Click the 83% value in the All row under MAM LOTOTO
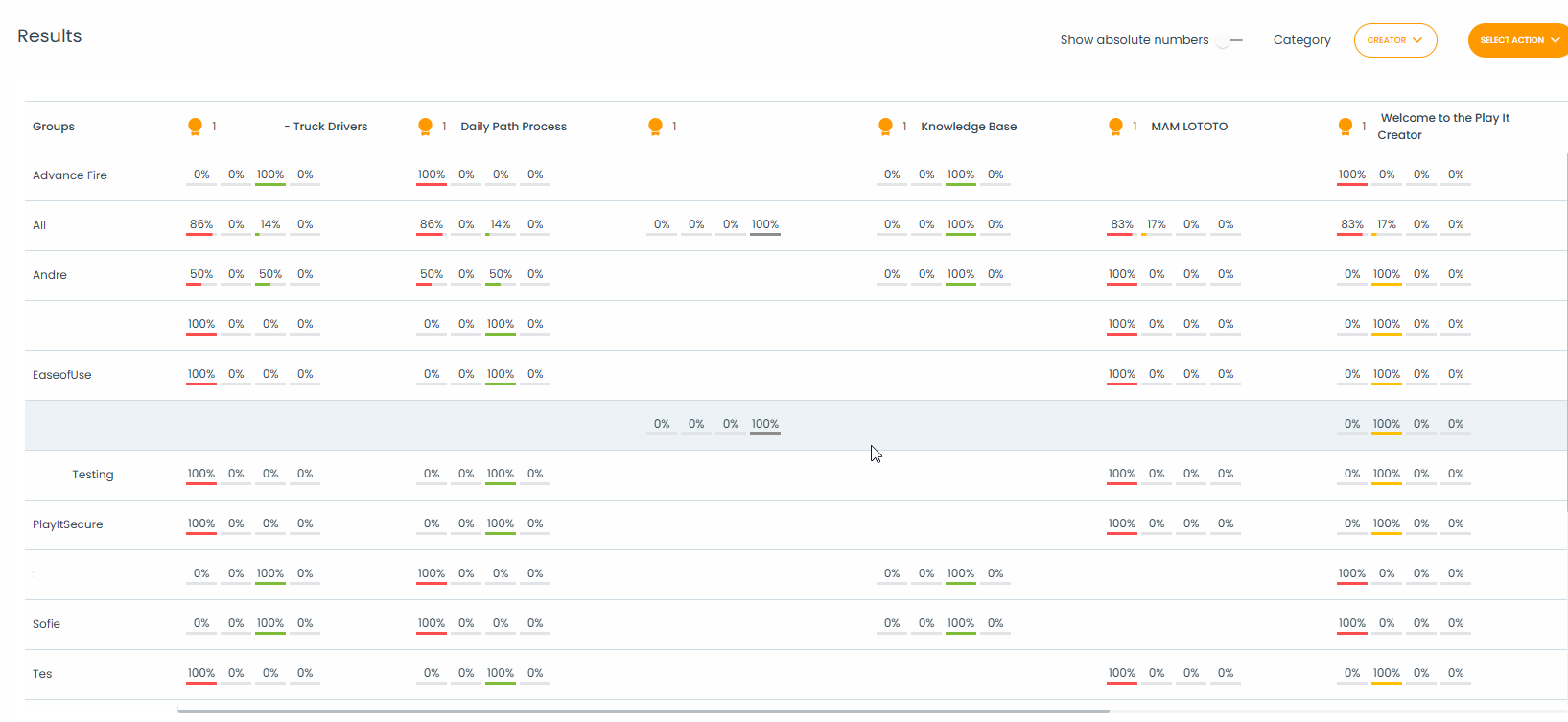The width and height of the screenshot is (1568, 722). coord(1121,224)
